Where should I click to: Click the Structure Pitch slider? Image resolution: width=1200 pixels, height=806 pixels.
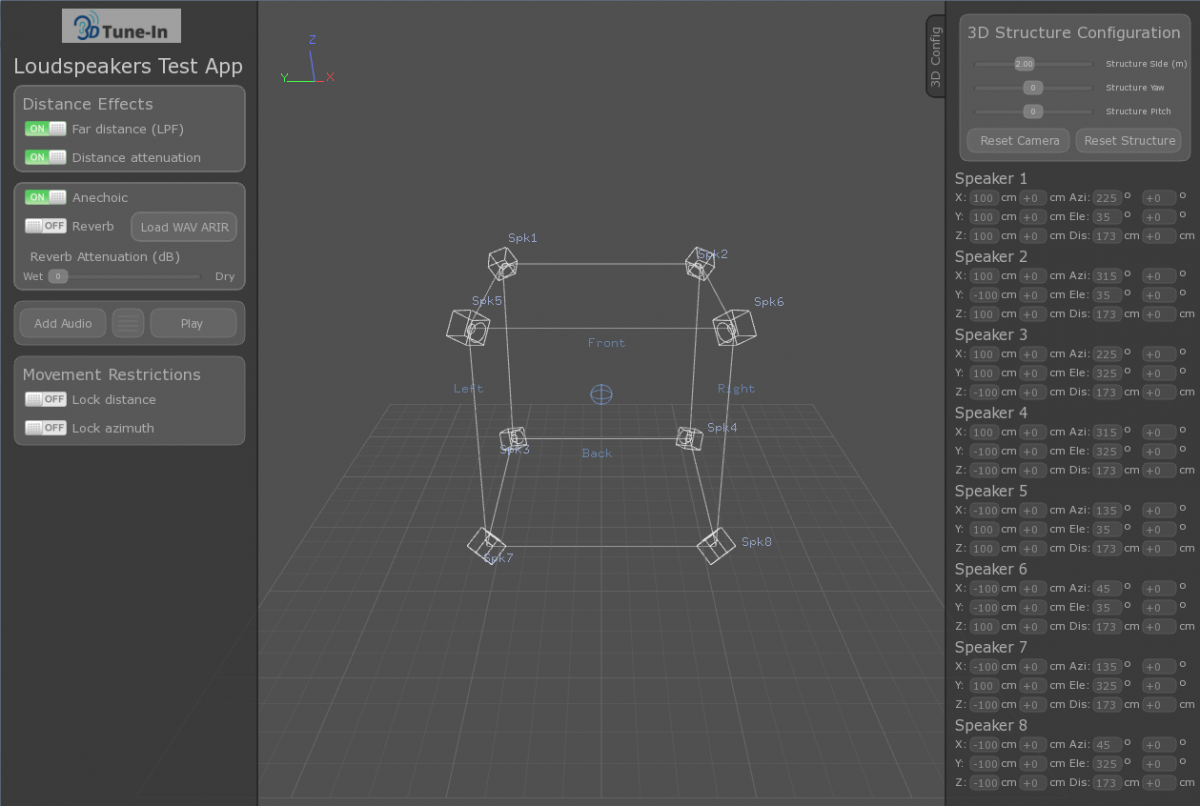1033,112
